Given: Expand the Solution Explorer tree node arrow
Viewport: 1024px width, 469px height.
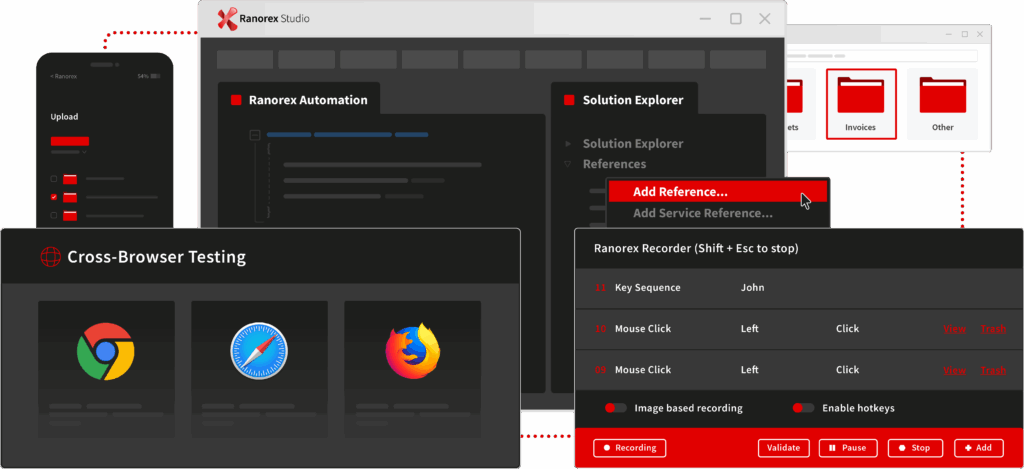Looking at the screenshot, I should pyautogui.click(x=568, y=143).
